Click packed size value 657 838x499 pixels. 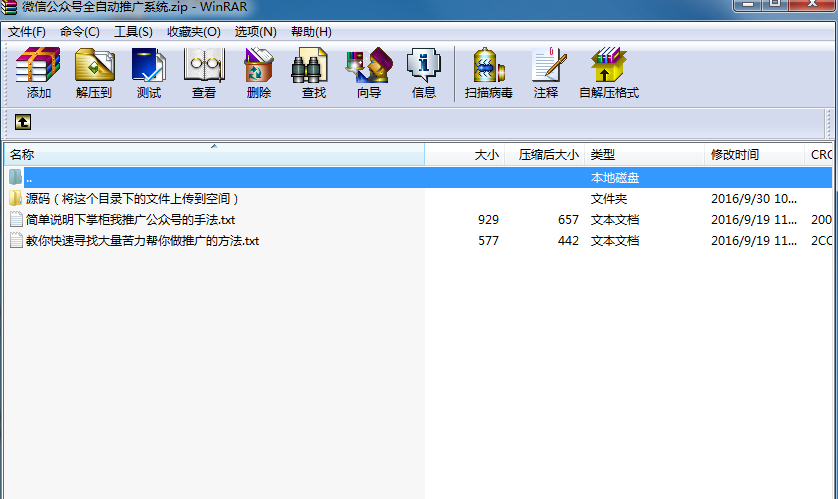(x=568, y=220)
